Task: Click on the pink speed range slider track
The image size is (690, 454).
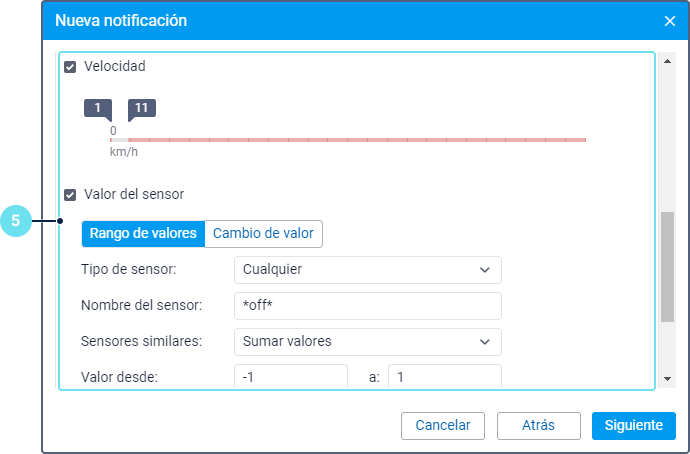Action: (x=355, y=140)
